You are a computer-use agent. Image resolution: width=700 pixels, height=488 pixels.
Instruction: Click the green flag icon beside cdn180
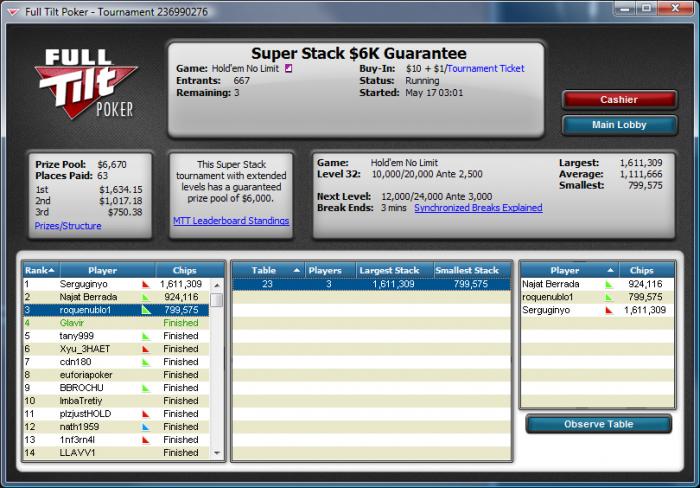pos(146,362)
